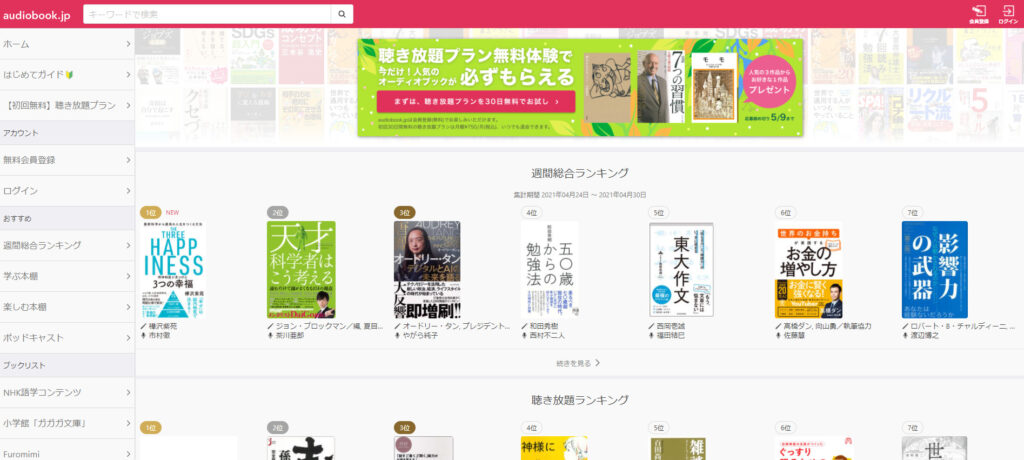Open はじめてガイド in the sidebar
The height and width of the screenshot is (460, 1024).
point(67,74)
